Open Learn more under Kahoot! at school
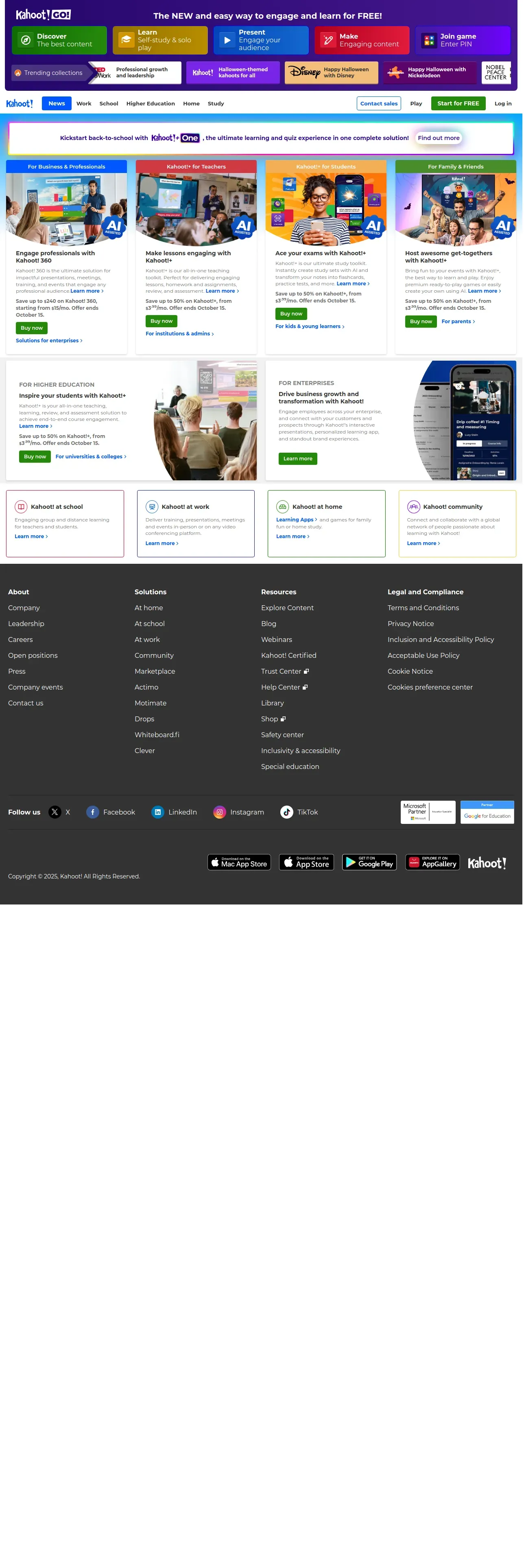Viewport: 524px width, 1568px height. pos(31,537)
